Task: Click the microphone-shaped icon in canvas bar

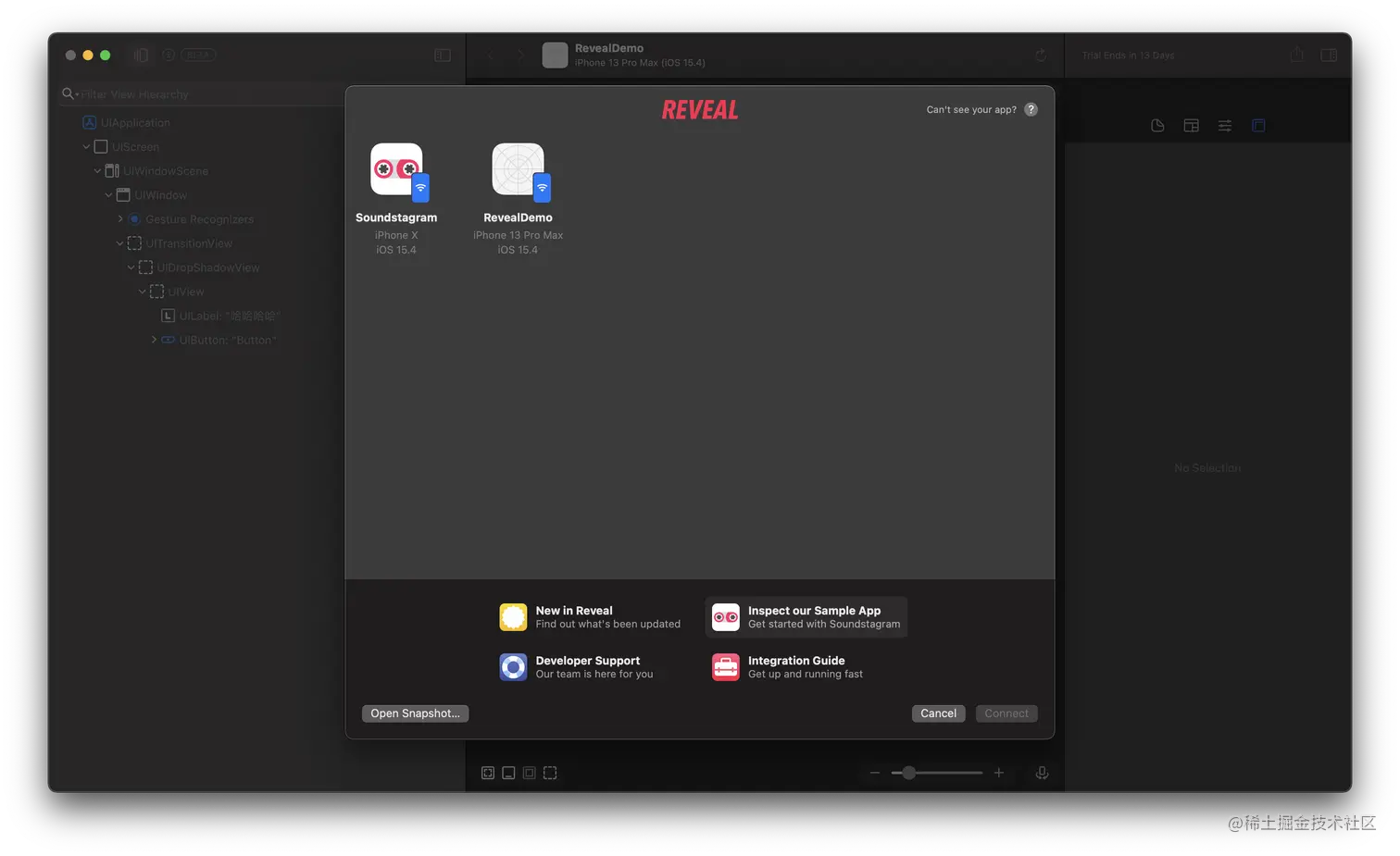Action: coord(1042,773)
